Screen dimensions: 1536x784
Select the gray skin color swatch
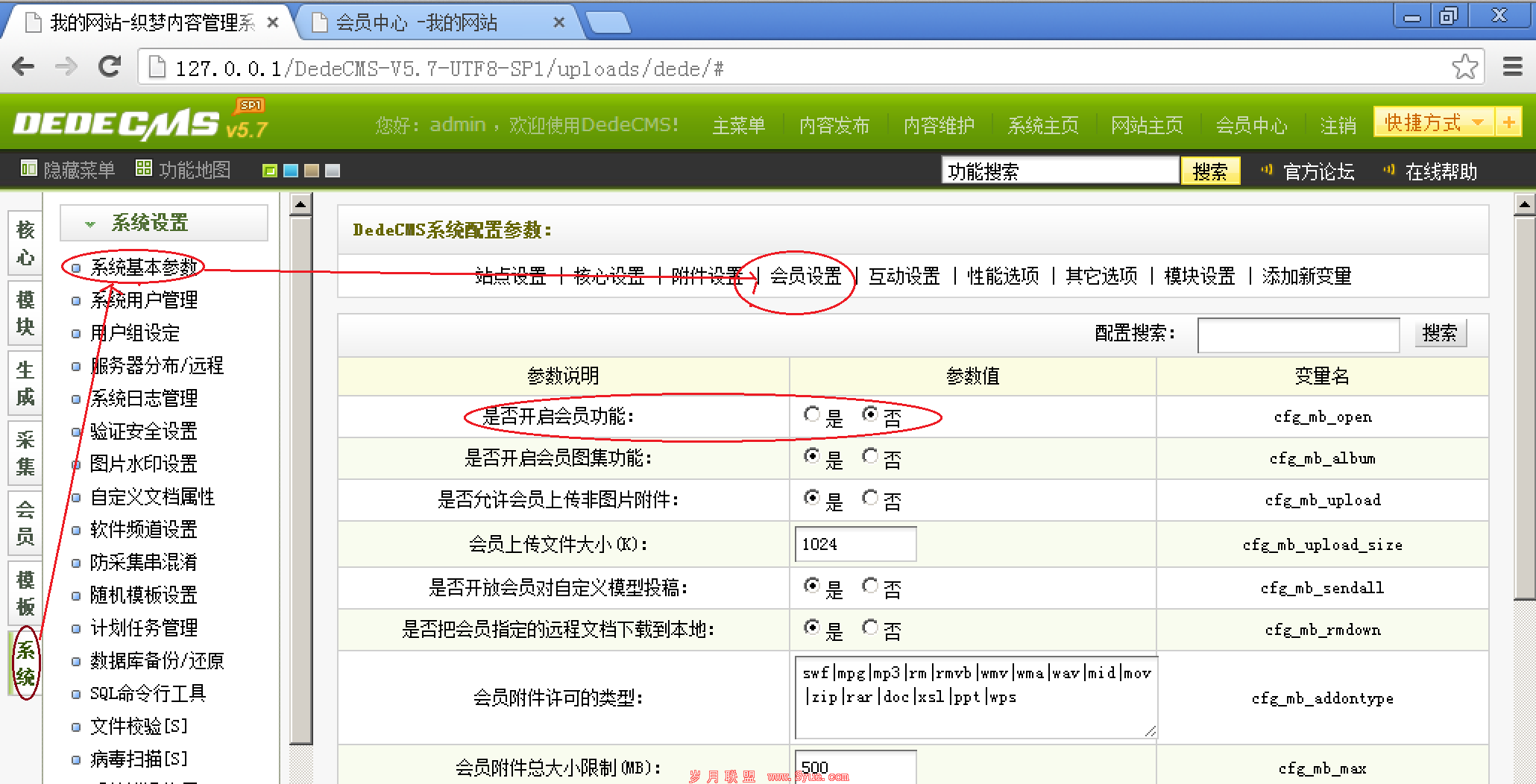tap(333, 171)
